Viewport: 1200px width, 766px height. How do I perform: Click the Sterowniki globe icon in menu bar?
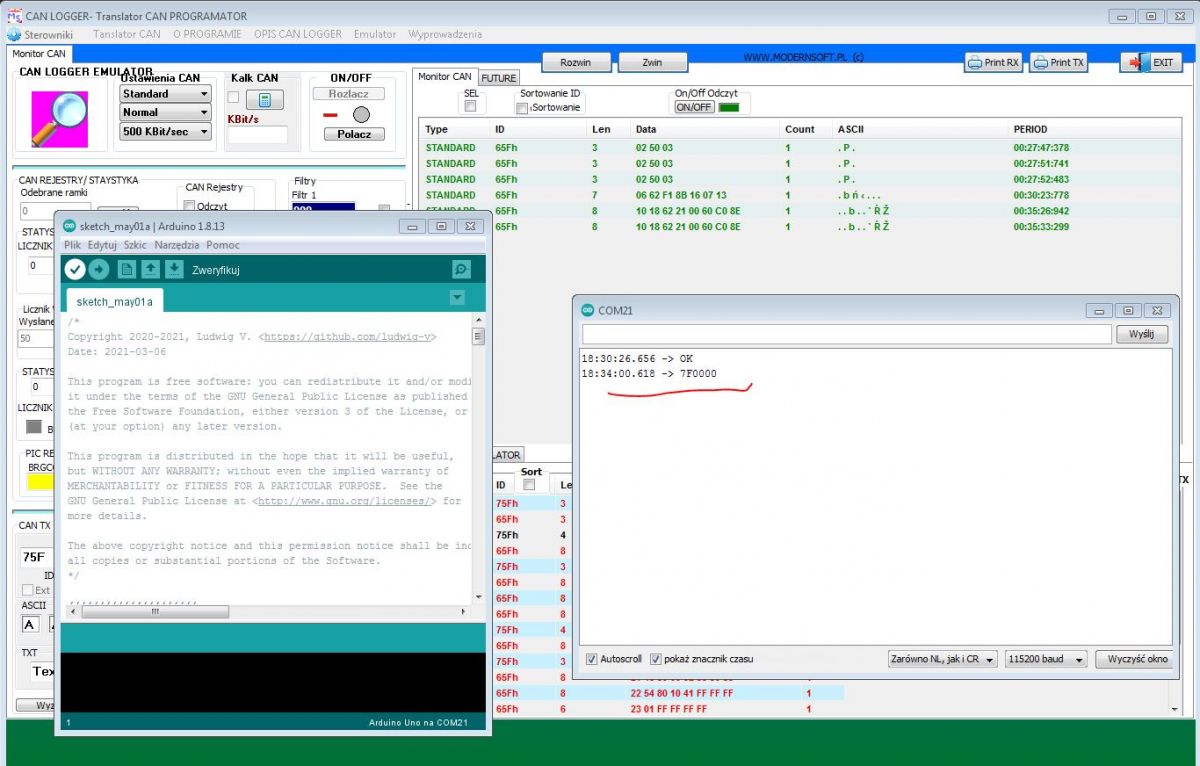14,34
